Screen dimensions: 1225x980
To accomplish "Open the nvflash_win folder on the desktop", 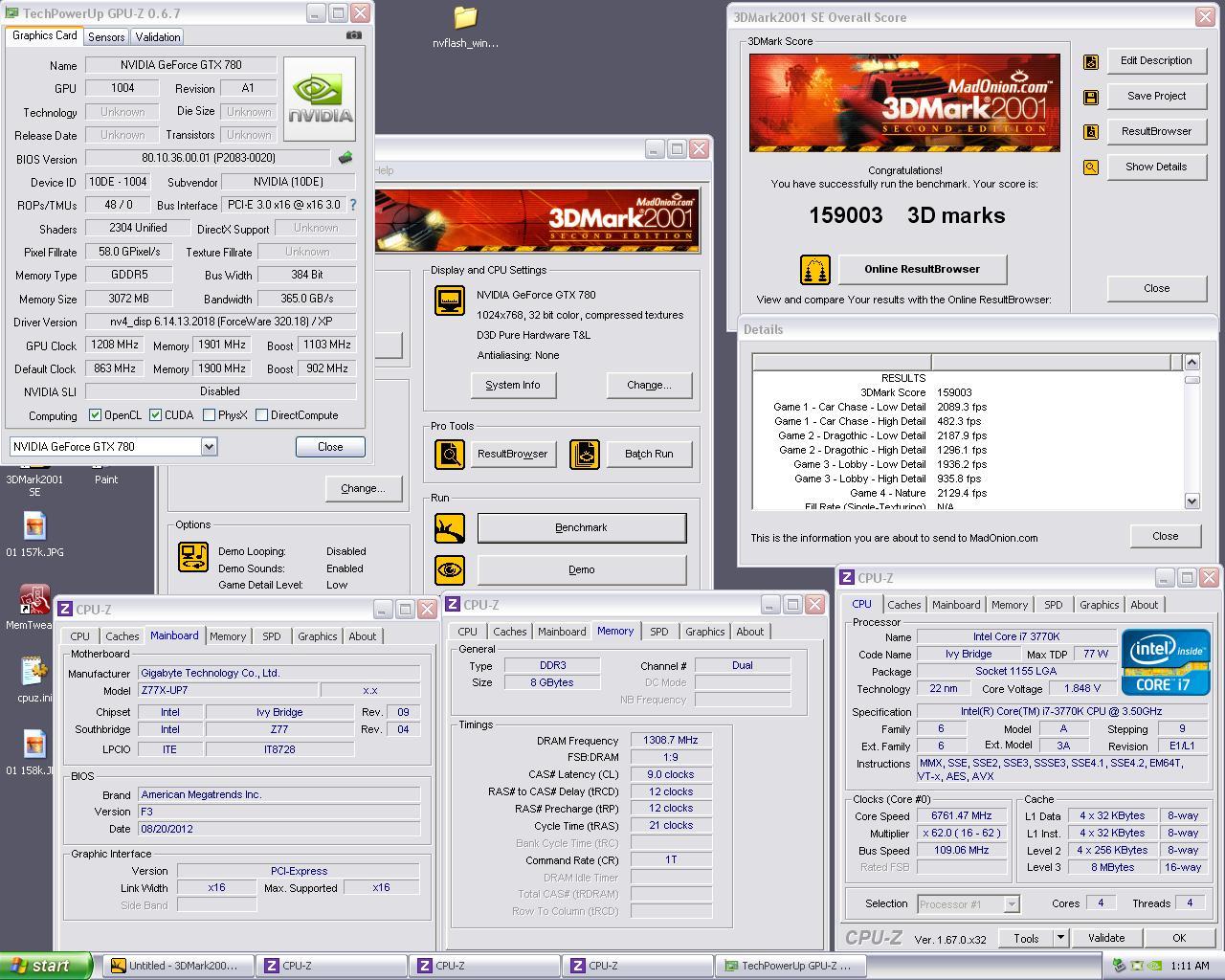I will tap(465, 27).
